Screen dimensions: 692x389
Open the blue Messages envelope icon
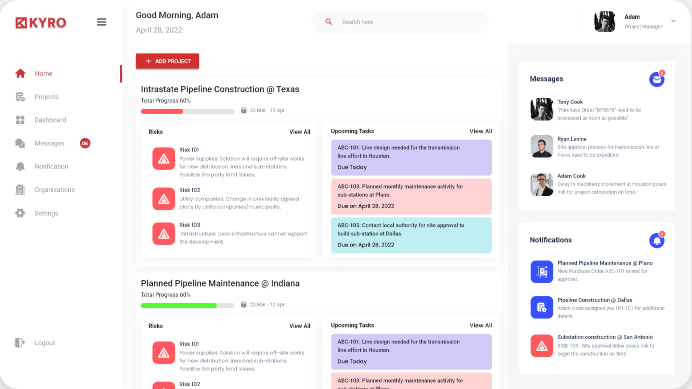[x=657, y=79]
